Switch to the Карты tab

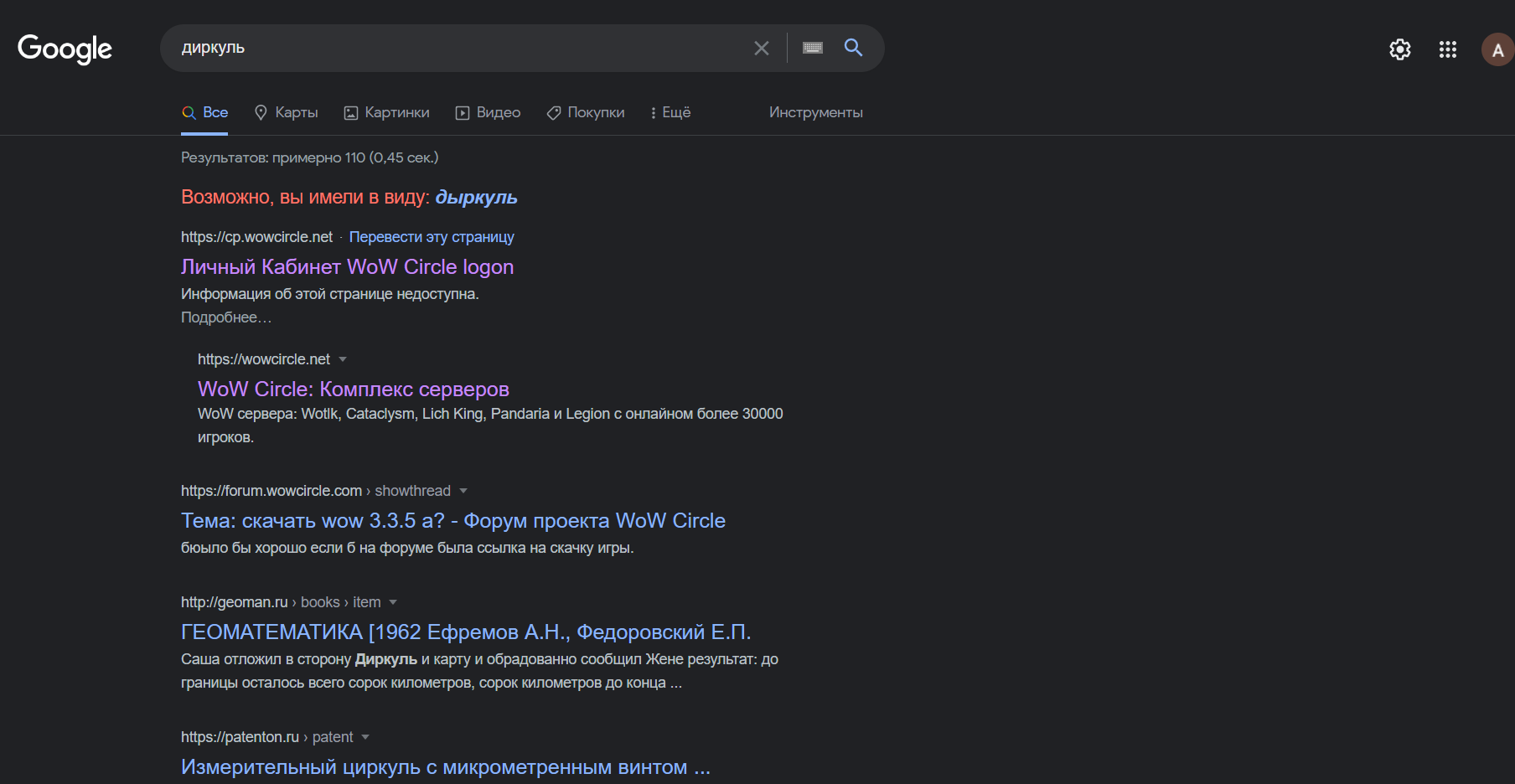click(x=287, y=112)
